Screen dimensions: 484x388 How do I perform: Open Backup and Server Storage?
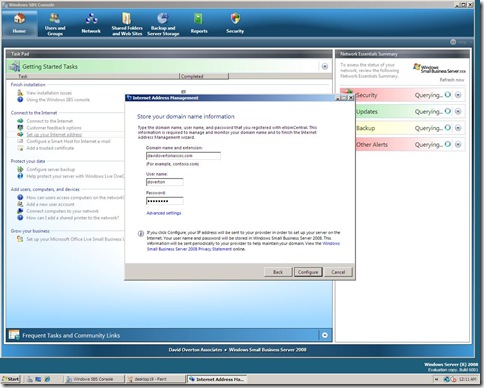pos(163,24)
